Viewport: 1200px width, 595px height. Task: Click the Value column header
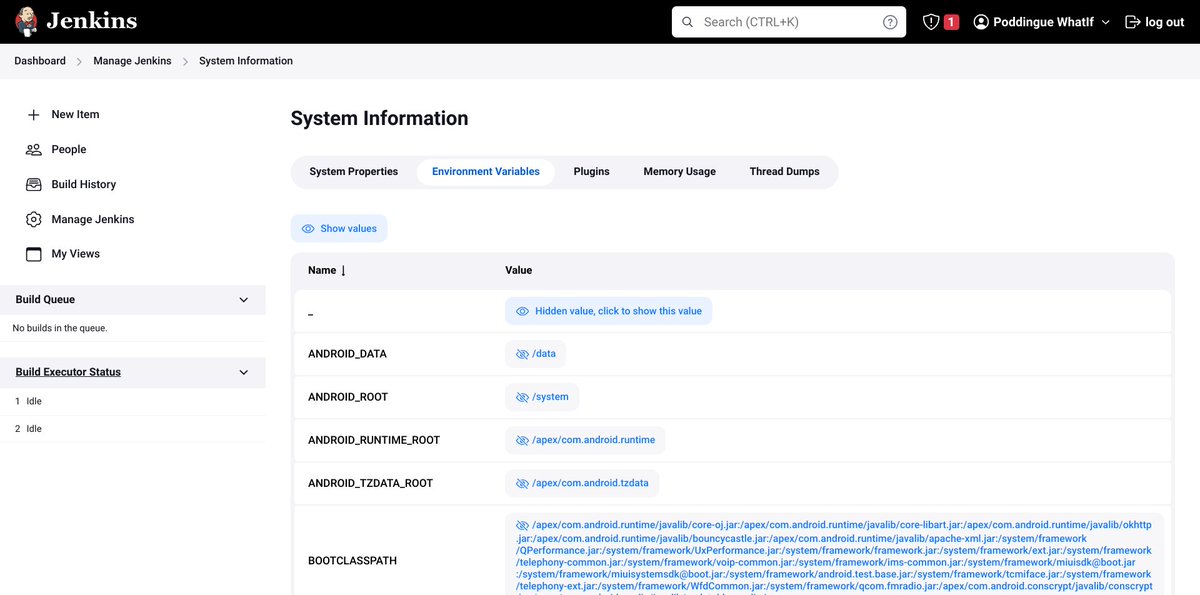[519, 270]
